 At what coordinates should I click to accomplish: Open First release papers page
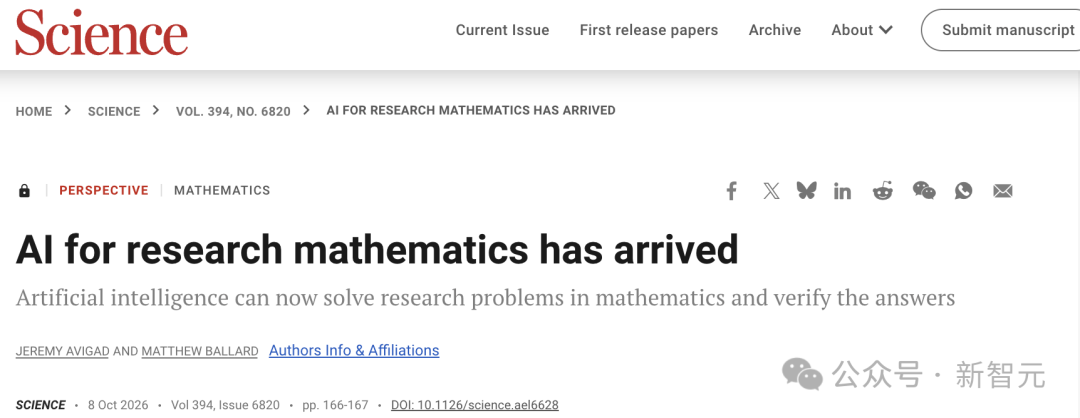[x=649, y=30]
